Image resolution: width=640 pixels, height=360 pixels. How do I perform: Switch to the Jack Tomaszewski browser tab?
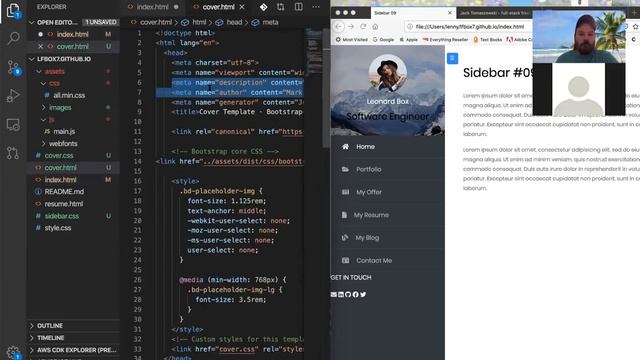click(x=494, y=13)
